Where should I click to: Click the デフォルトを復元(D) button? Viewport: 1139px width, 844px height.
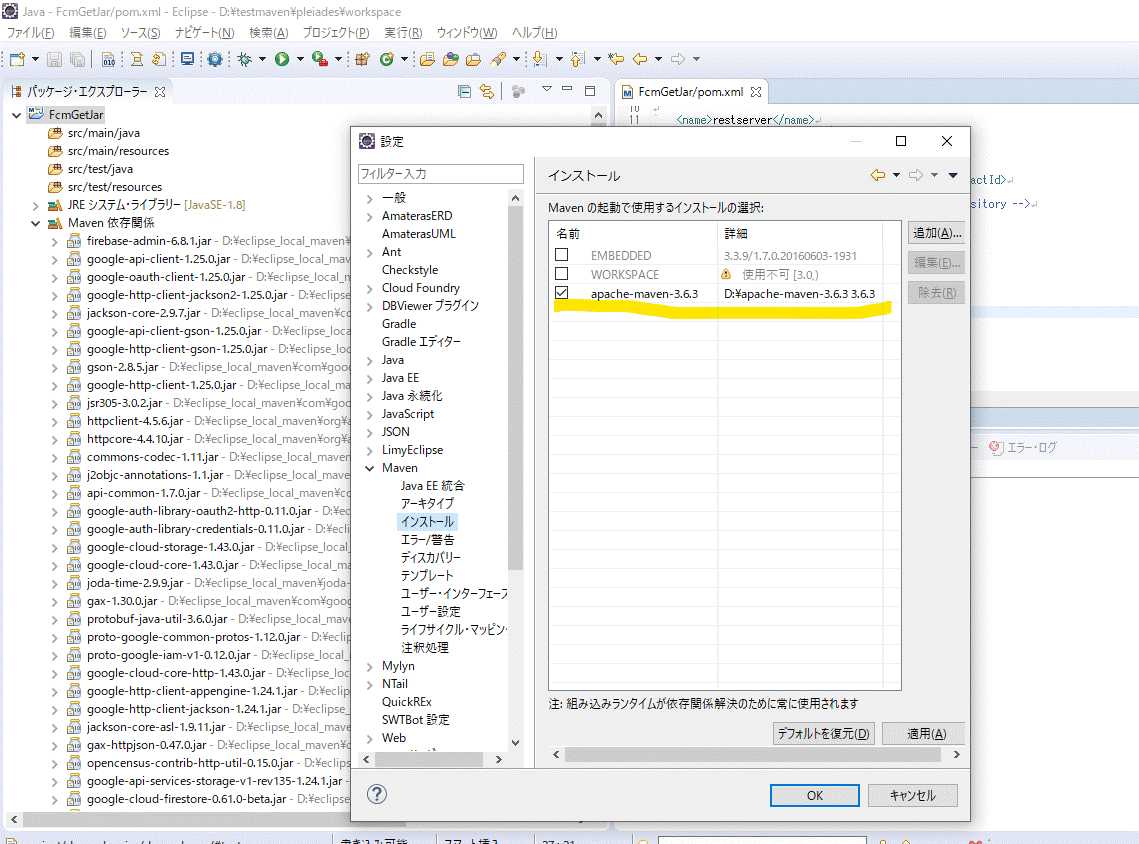click(x=823, y=734)
